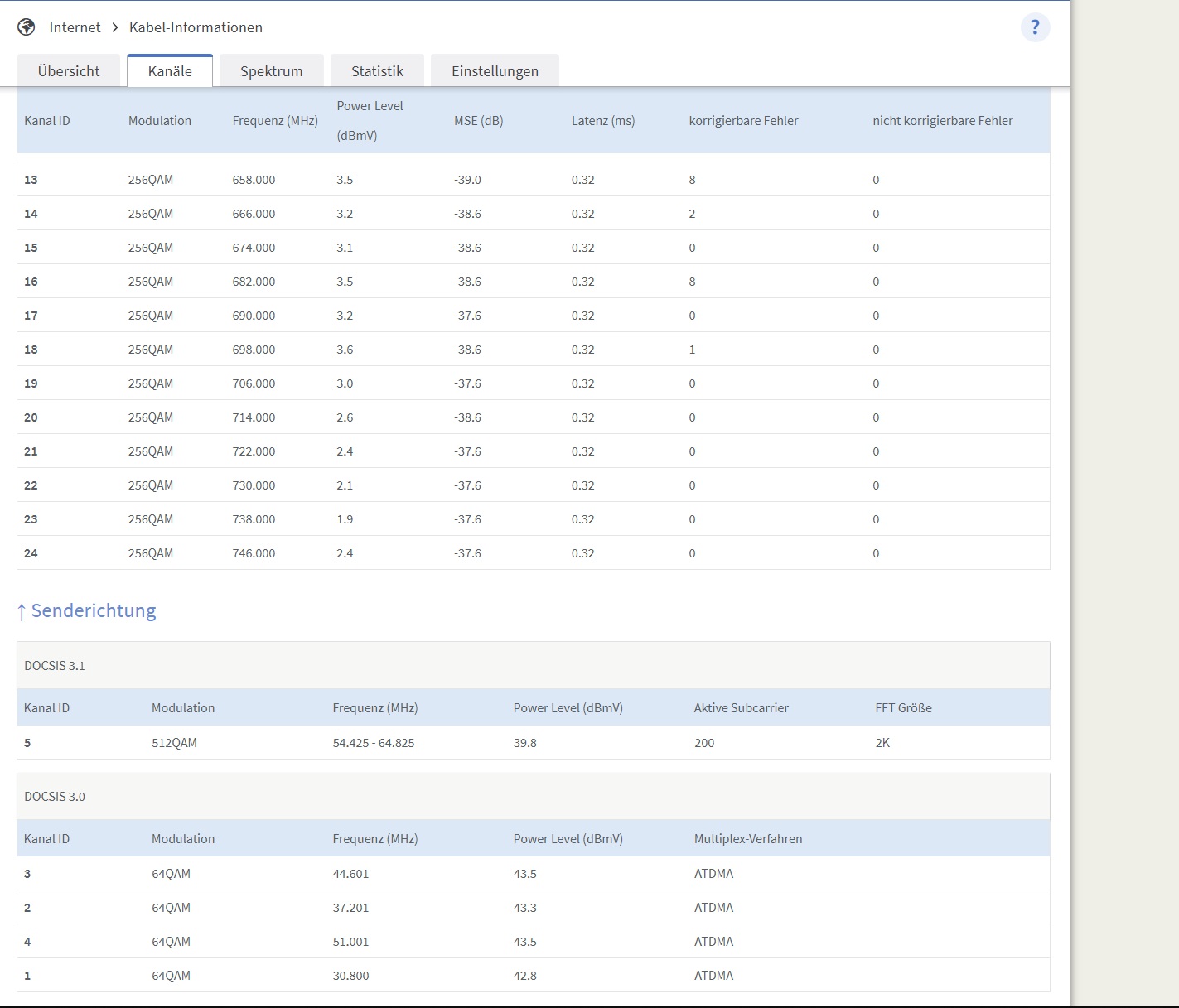Select the Kanäle tab

(170, 71)
